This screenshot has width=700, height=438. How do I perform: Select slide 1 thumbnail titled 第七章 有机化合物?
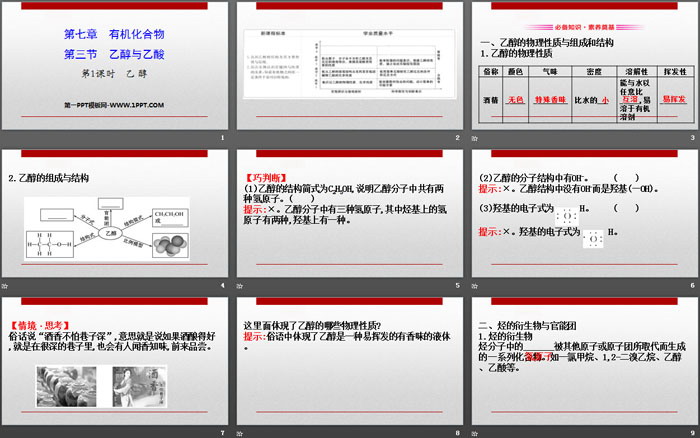115,66
